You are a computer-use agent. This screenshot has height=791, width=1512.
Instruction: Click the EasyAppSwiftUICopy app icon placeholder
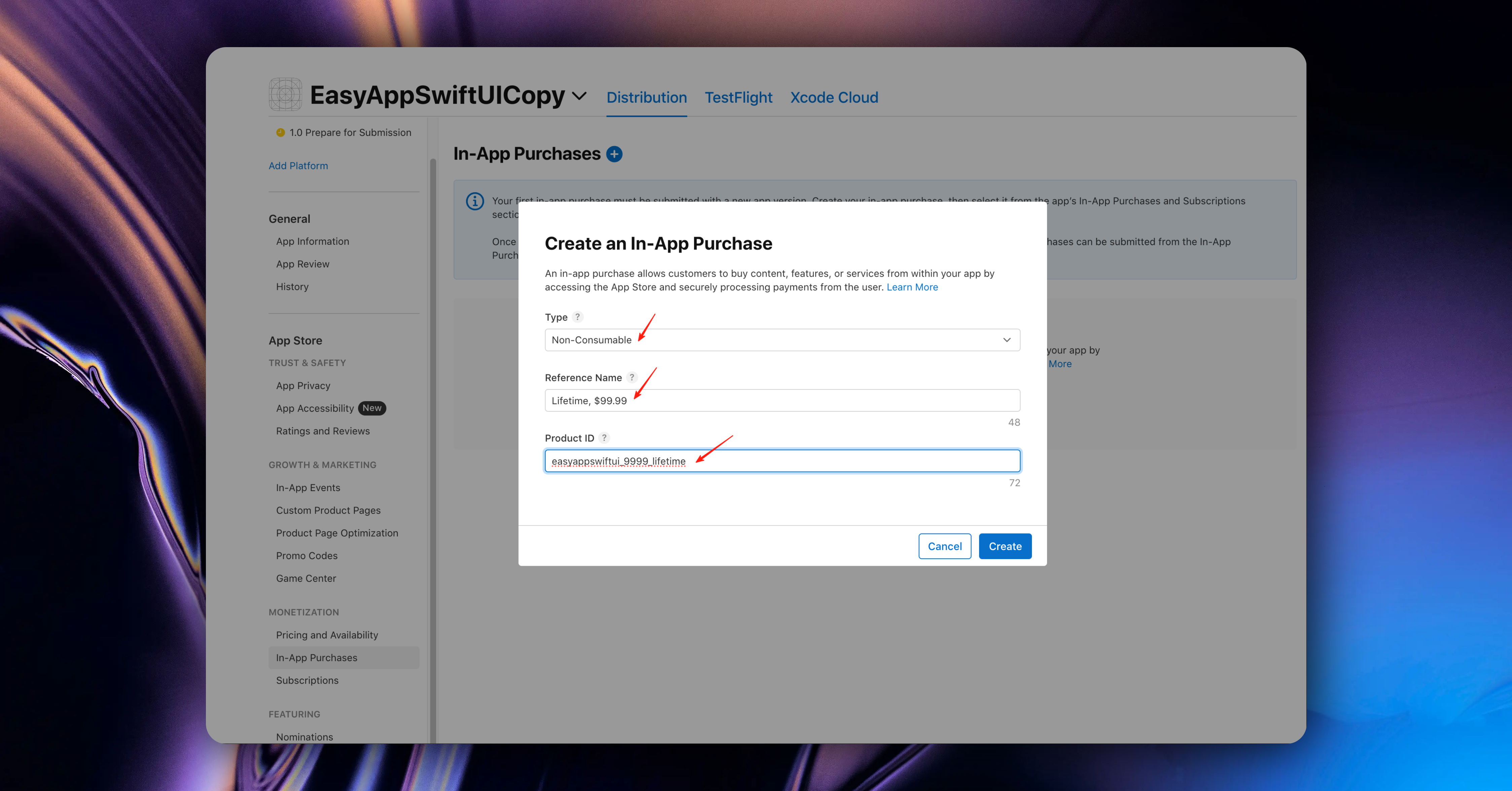point(285,95)
